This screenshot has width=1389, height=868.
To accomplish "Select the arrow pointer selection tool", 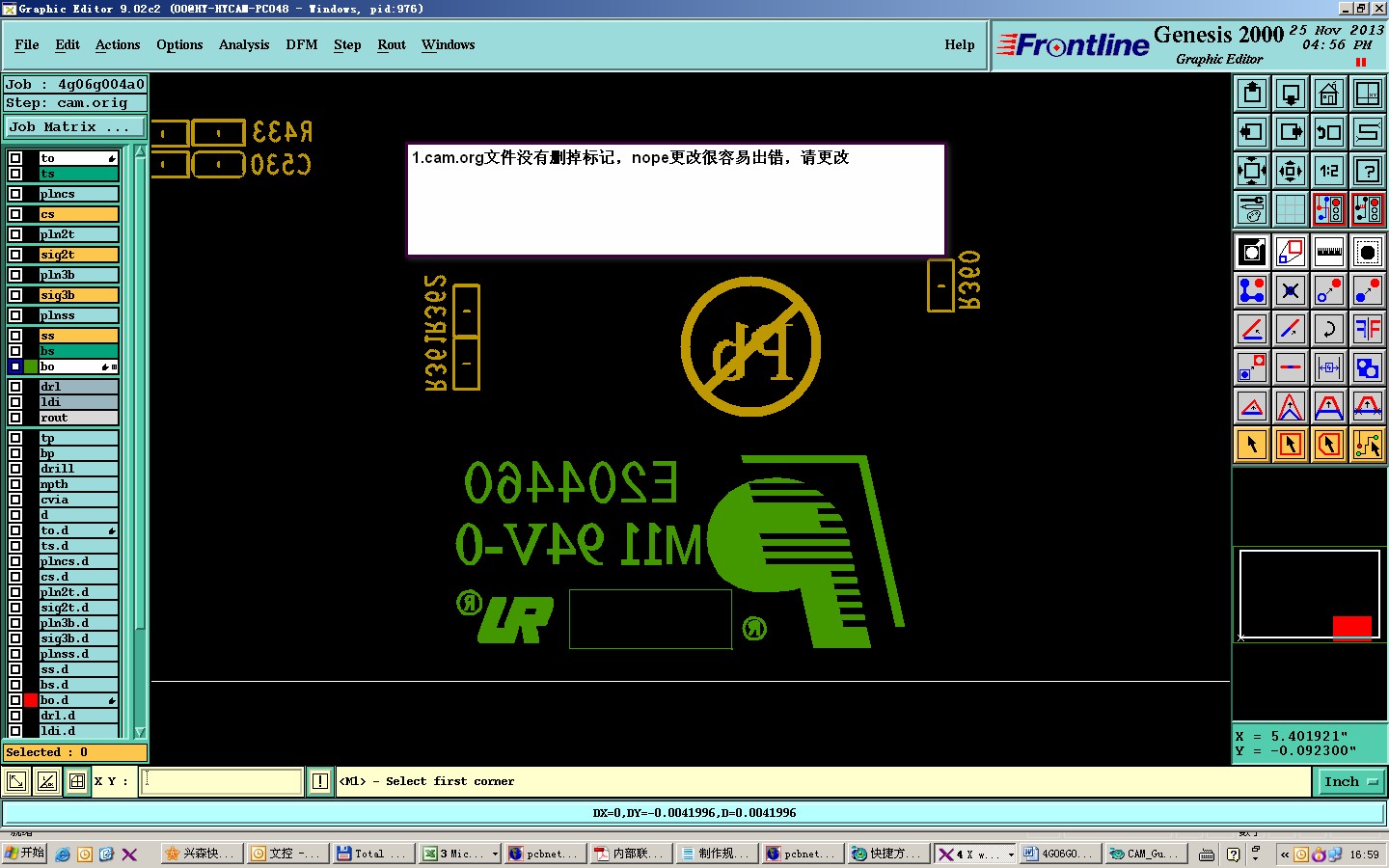I will pyautogui.click(x=1252, y=445).
